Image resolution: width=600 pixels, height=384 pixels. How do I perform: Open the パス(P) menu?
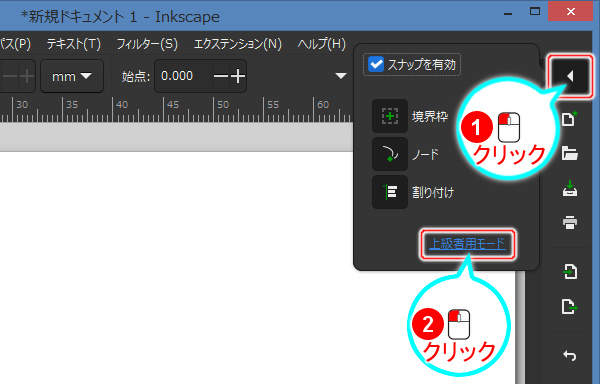15,44
